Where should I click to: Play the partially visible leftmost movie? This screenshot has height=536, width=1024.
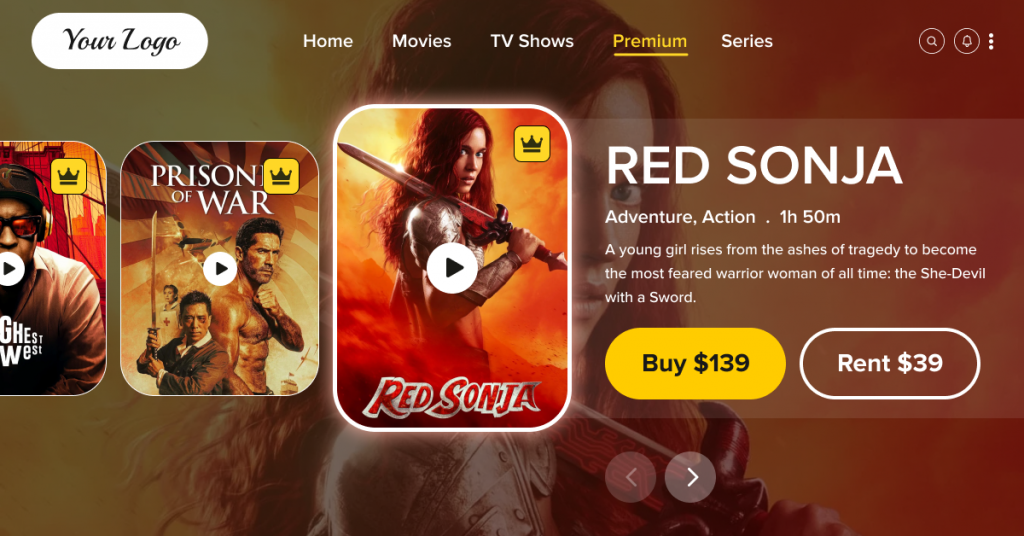[x=10, y=268]
